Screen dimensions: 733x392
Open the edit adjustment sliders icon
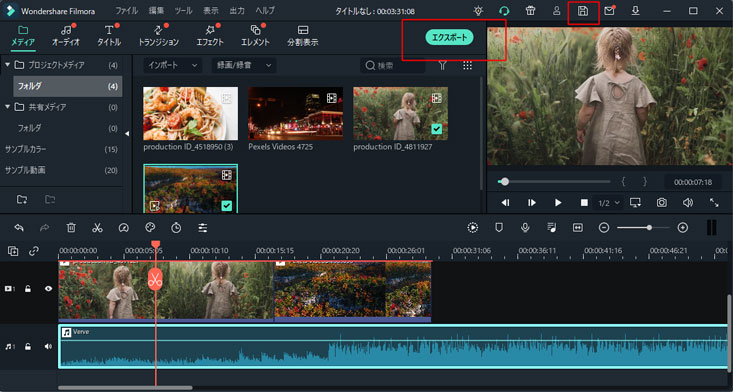(202, 228)
